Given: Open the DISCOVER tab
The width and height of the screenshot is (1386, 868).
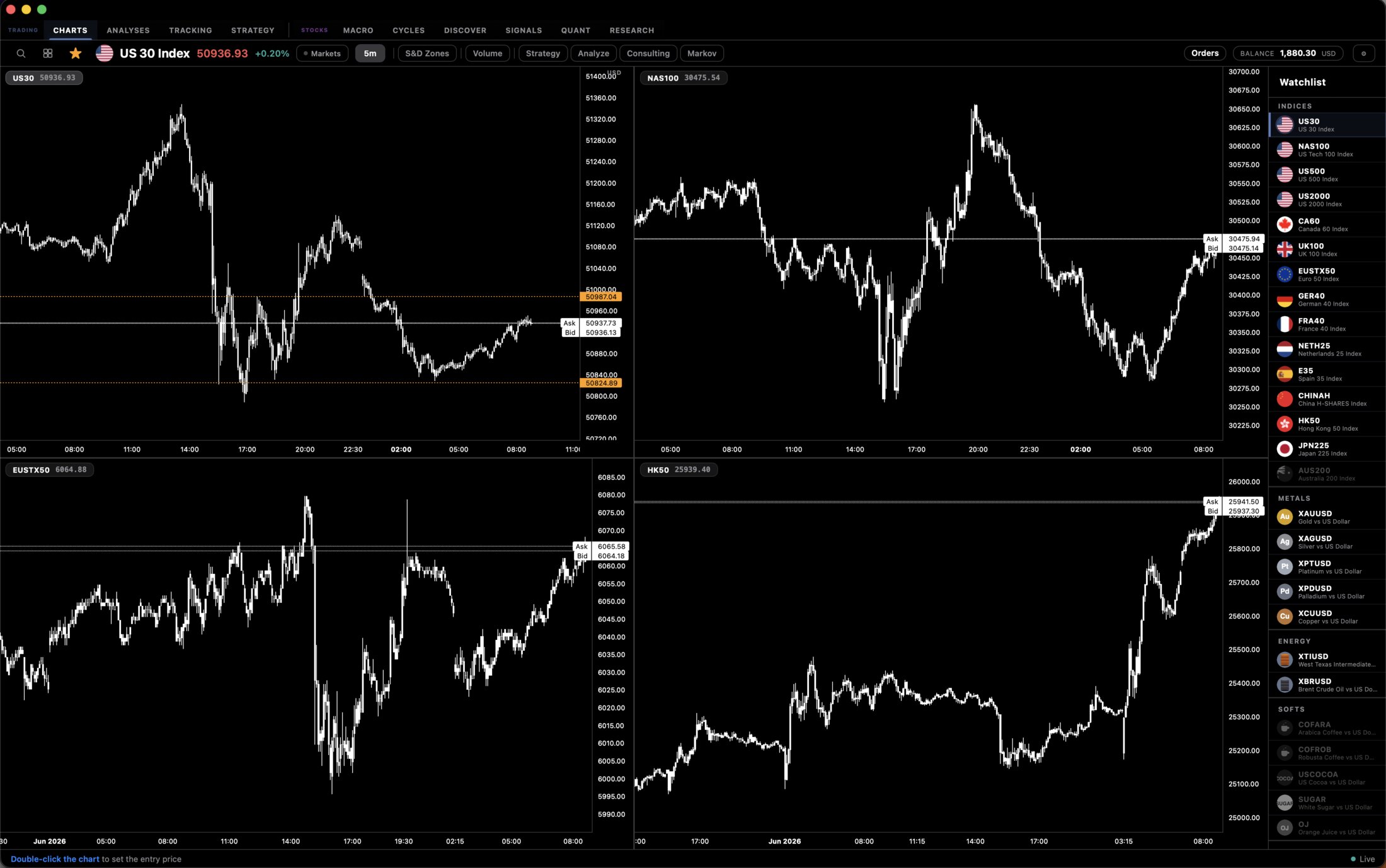Looking at the screenshot, I should point(465,30).
